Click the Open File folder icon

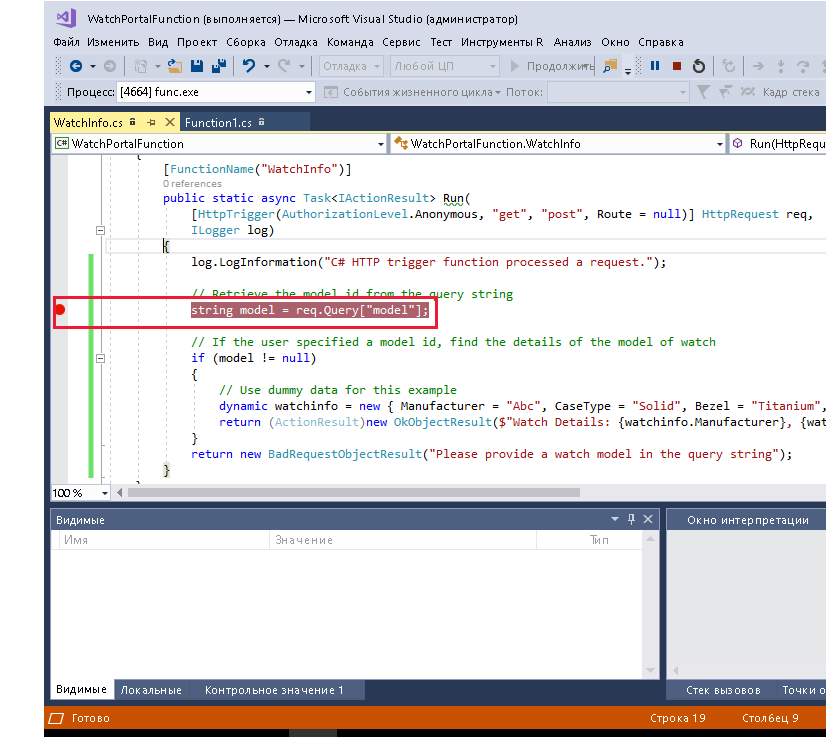pos(175,66)
